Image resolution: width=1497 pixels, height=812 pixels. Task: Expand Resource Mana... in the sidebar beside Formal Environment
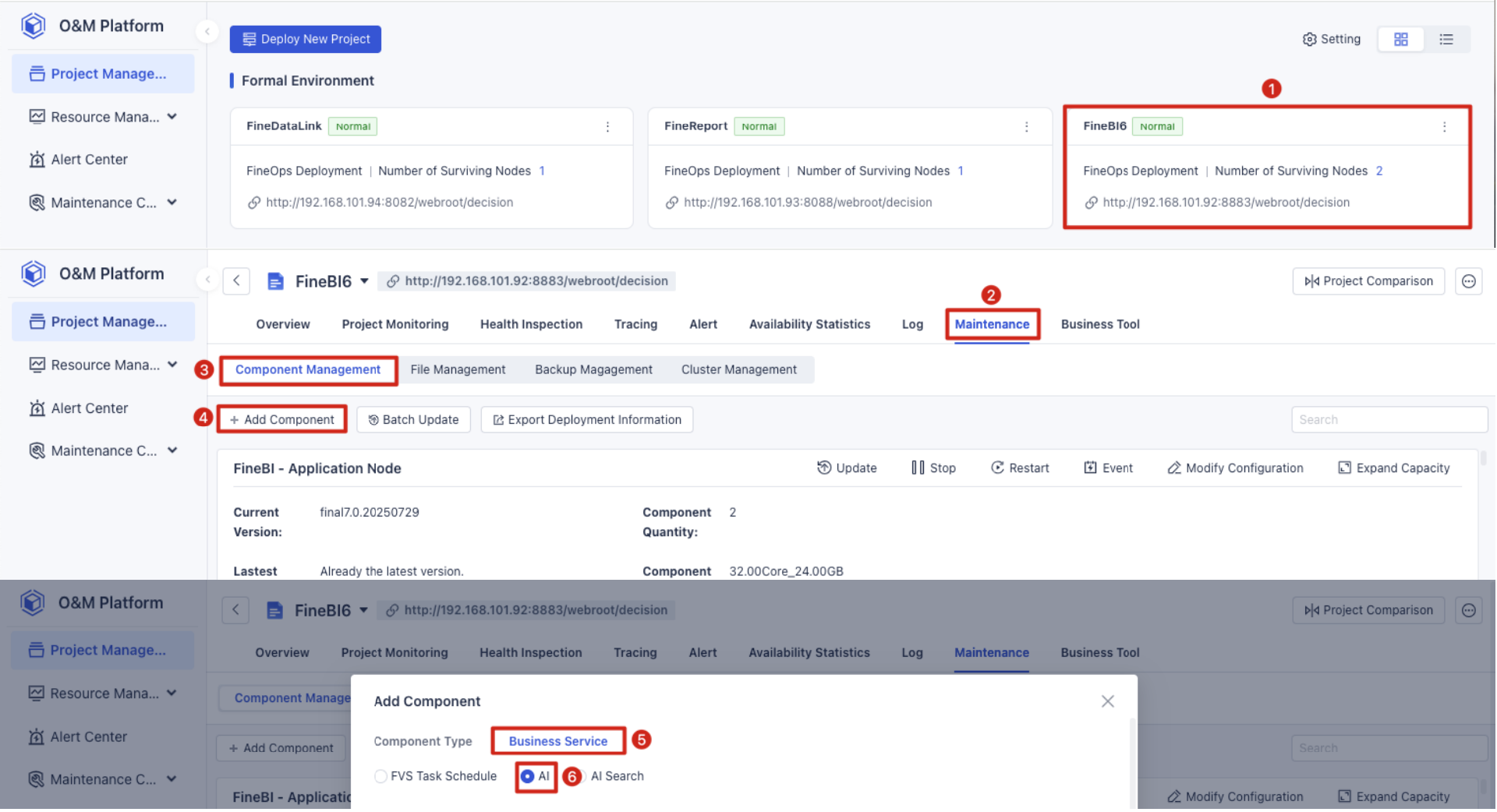click(x=172, y=117)
